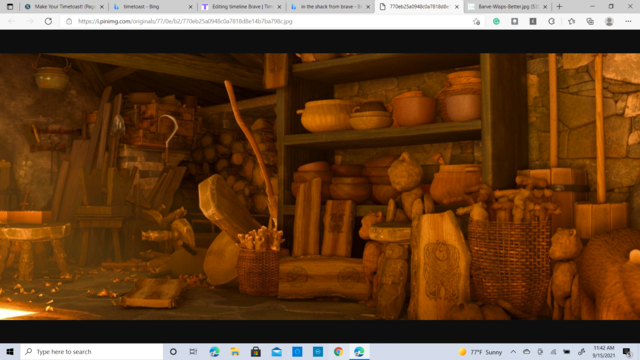
Task: Close the timetoast - Bing tab
Action: (190, 7)
